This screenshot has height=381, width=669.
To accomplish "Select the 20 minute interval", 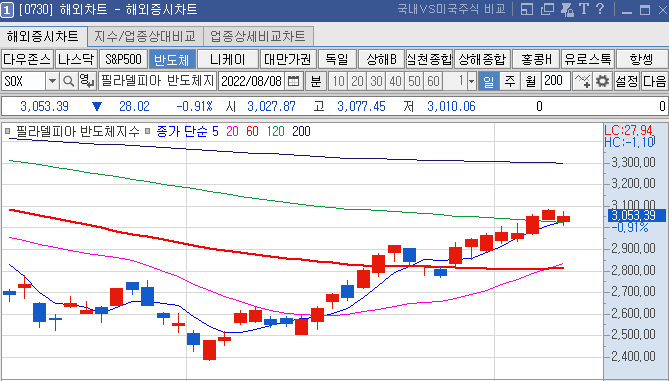I will [x=357, y=81].
